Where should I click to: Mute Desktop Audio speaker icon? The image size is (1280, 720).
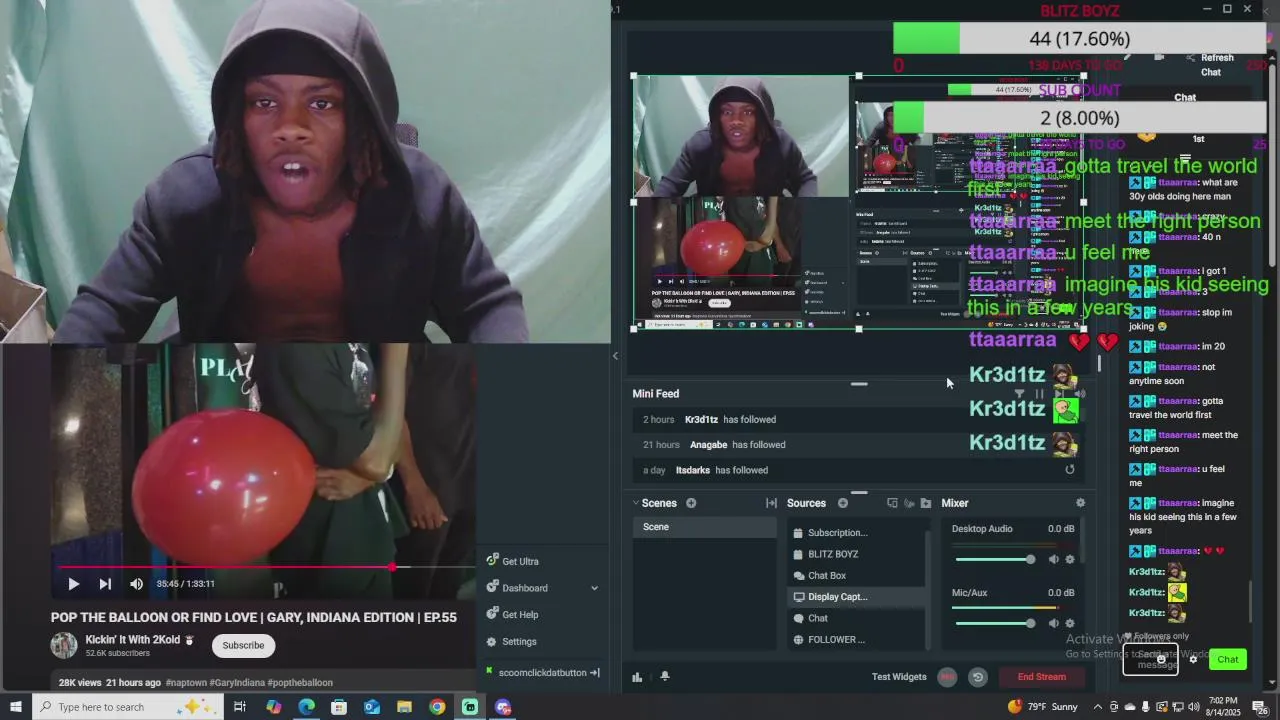(x=1053, y=559)
